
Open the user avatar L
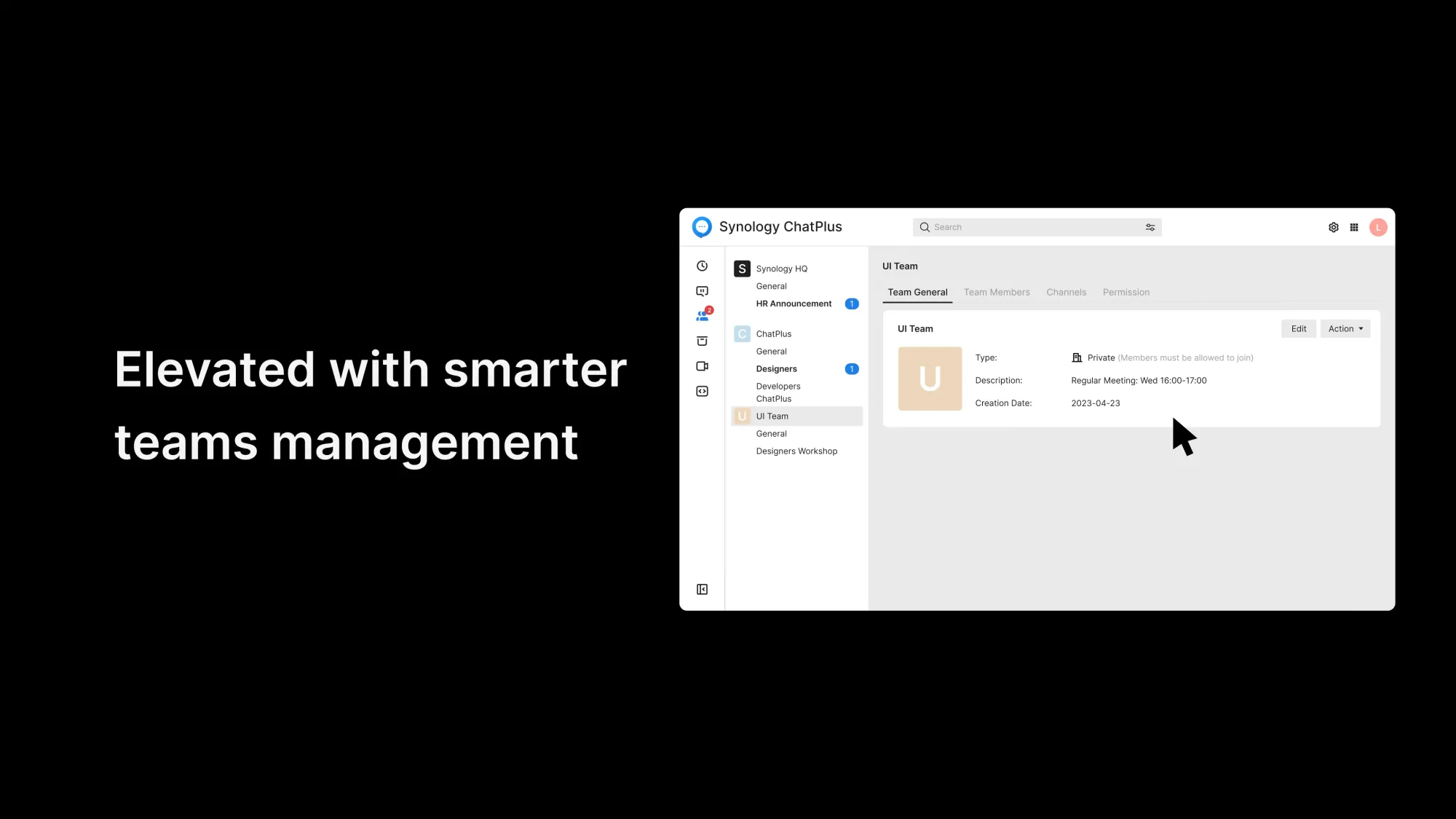(1378, 227)
